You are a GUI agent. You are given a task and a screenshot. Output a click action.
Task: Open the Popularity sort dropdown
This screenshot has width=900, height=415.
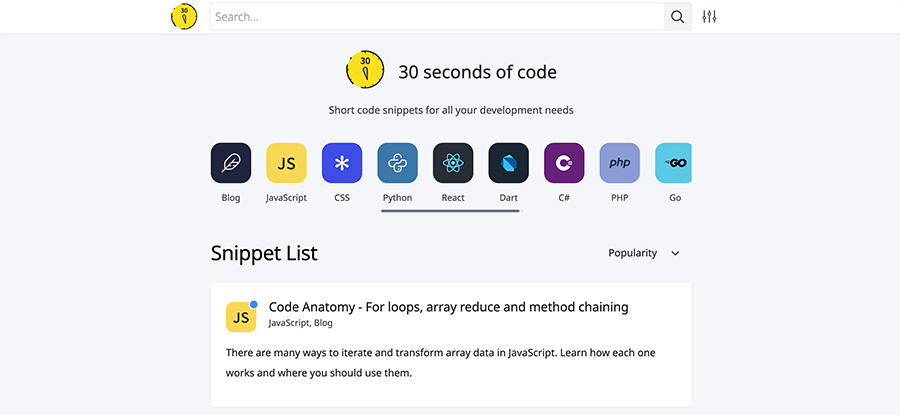[x=644, y=253]
